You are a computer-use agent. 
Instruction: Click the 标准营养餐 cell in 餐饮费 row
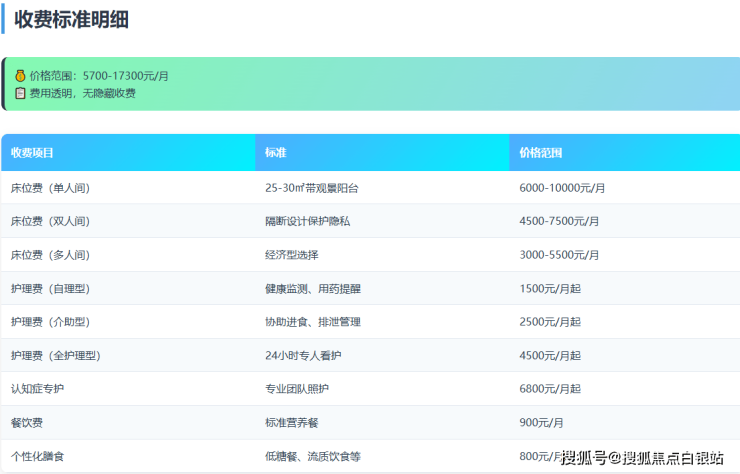click(292, 423)
